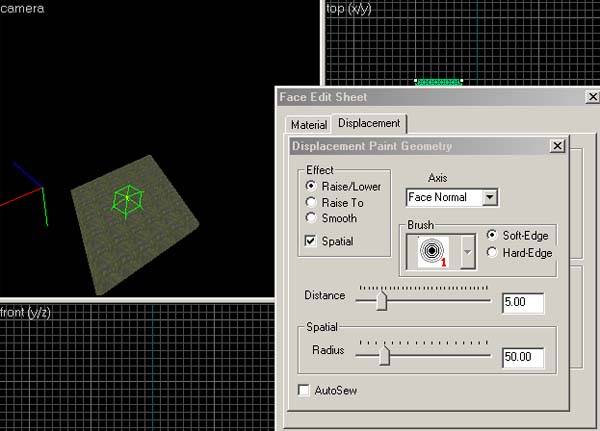Select the Hard-Edge brush option

point(492,252)
